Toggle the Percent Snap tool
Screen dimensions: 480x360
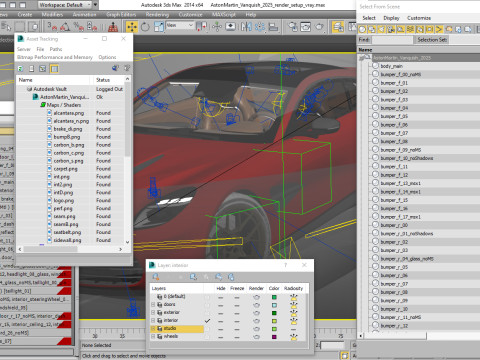pos(79,26)
